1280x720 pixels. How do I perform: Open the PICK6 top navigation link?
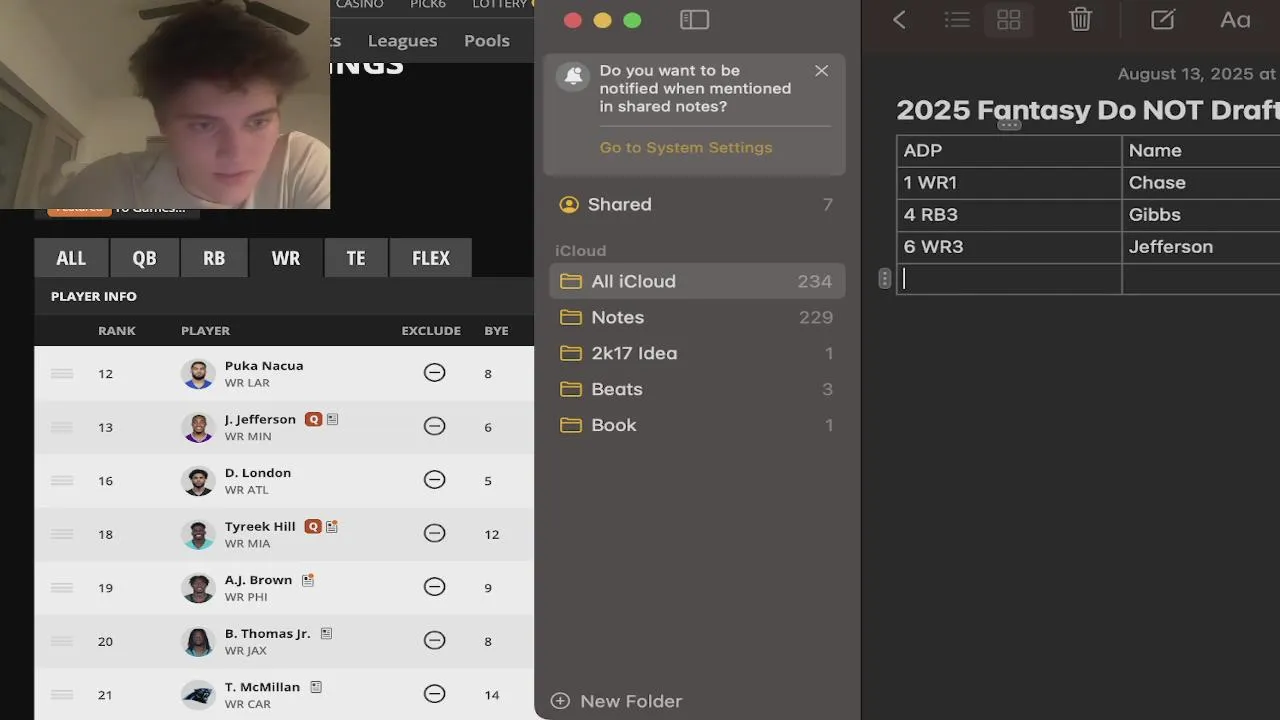point(428,5)
